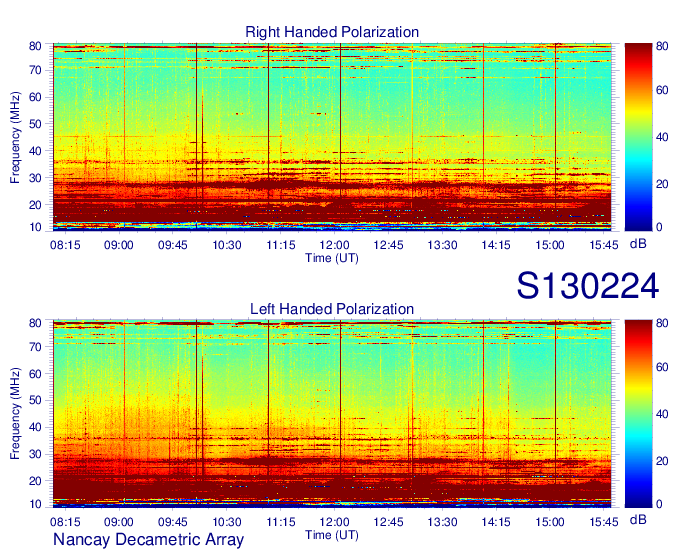Click the 09:45 tick under Right Handed plot
This screenshot has height=552, width=680.
point(173,245)
